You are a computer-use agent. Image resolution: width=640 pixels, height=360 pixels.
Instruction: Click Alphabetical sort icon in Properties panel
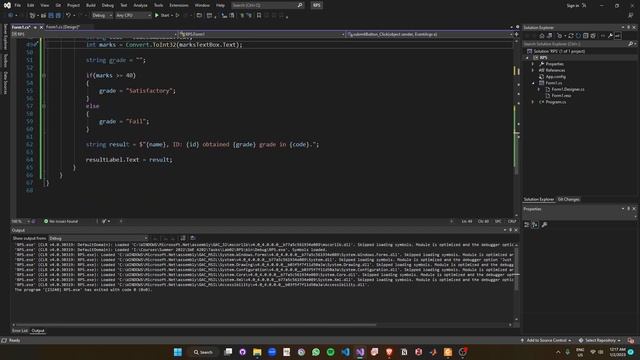[535, 224]
